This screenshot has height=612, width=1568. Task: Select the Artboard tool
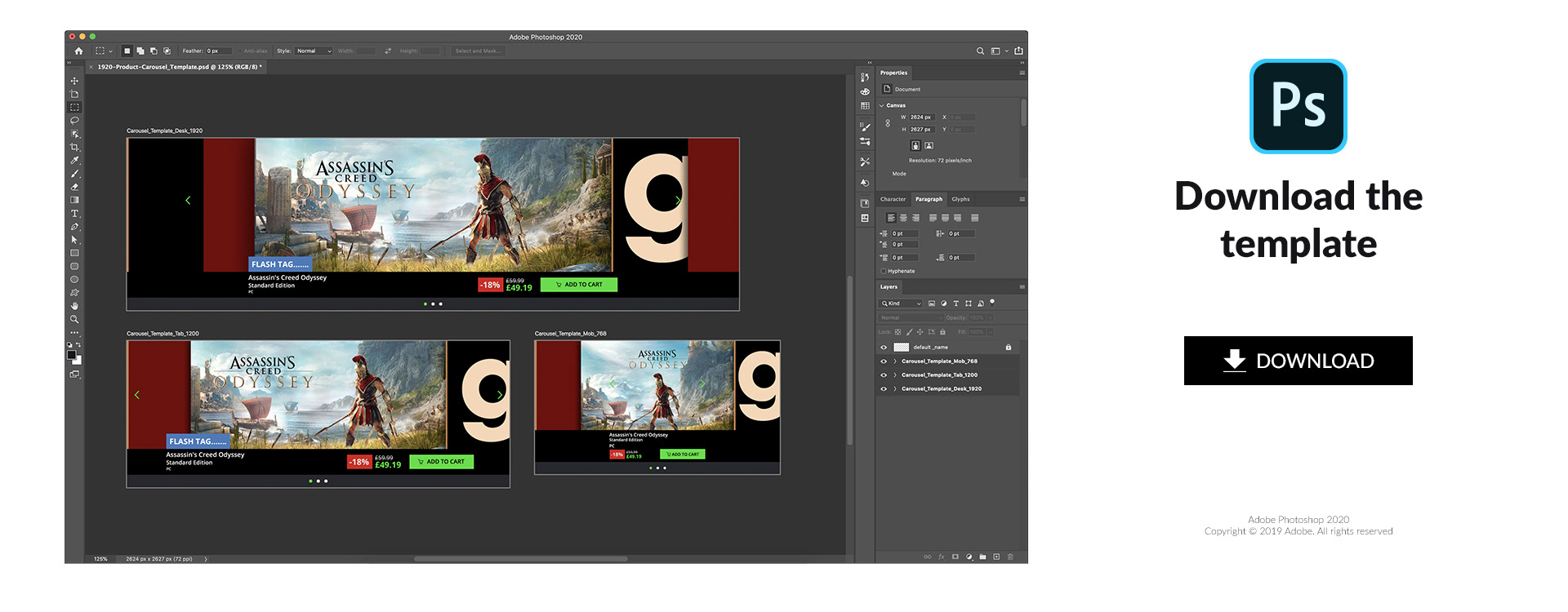pos(74,94)
